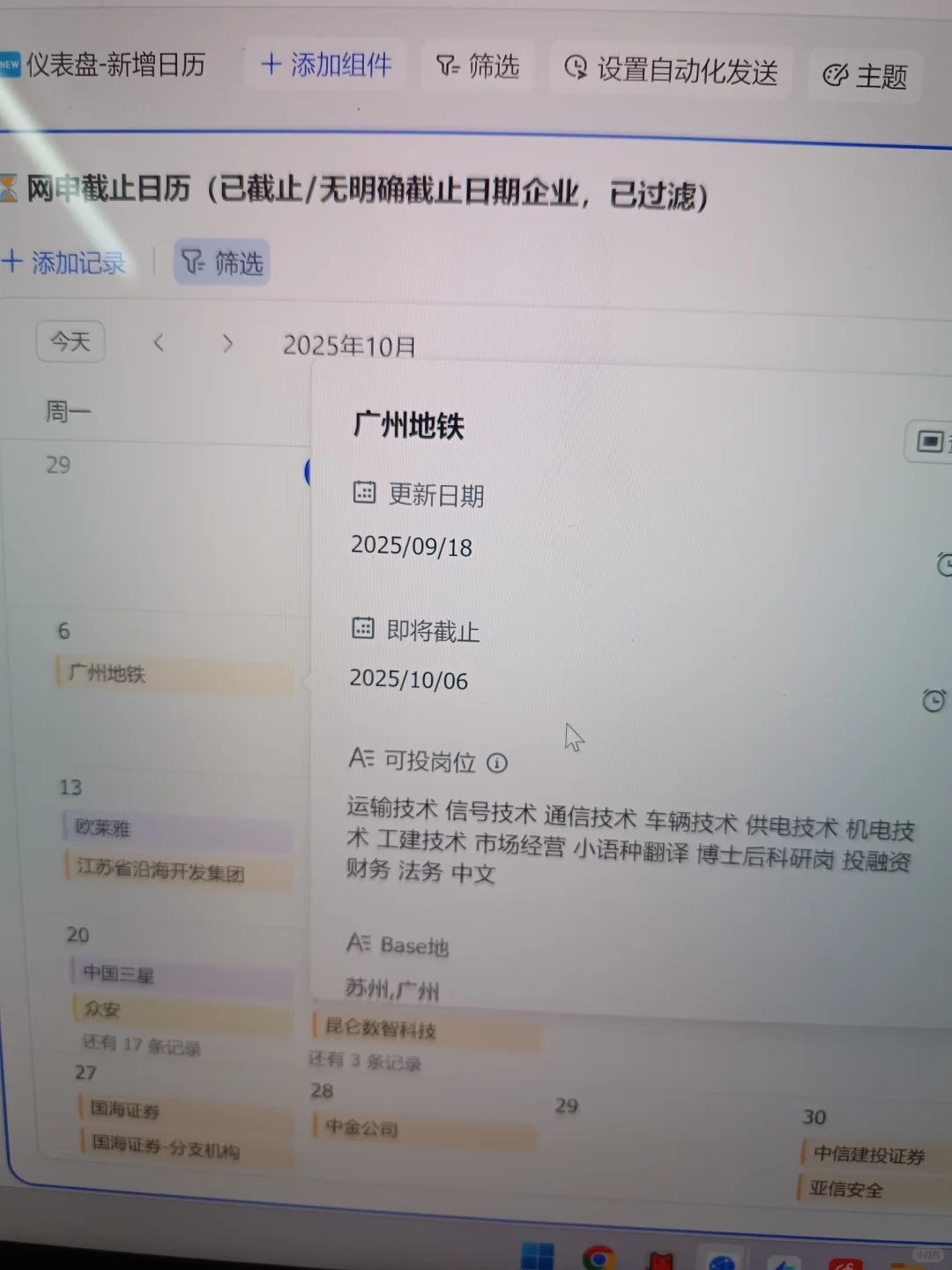This screenshot has height=1270, width=952.
Task: Open the 亚信安全 calendar entry
Action: [x=874, y=1190]
